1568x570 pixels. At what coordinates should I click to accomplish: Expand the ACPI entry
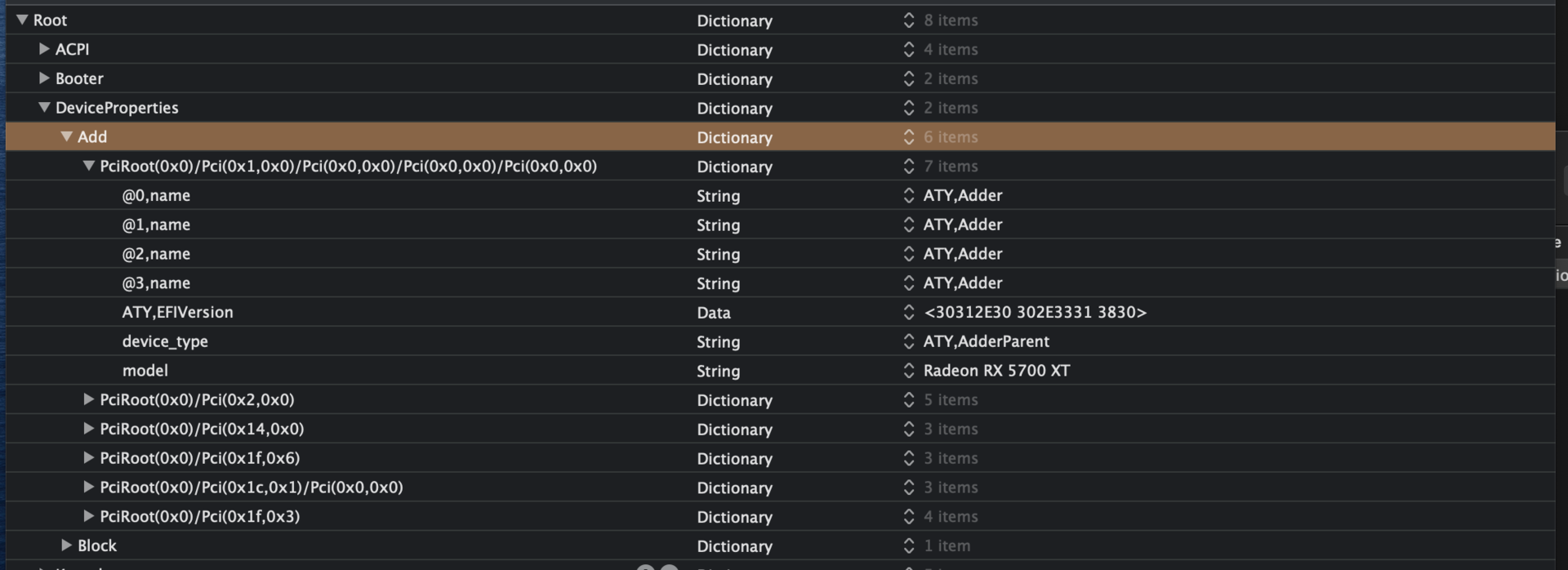point(44,49)
